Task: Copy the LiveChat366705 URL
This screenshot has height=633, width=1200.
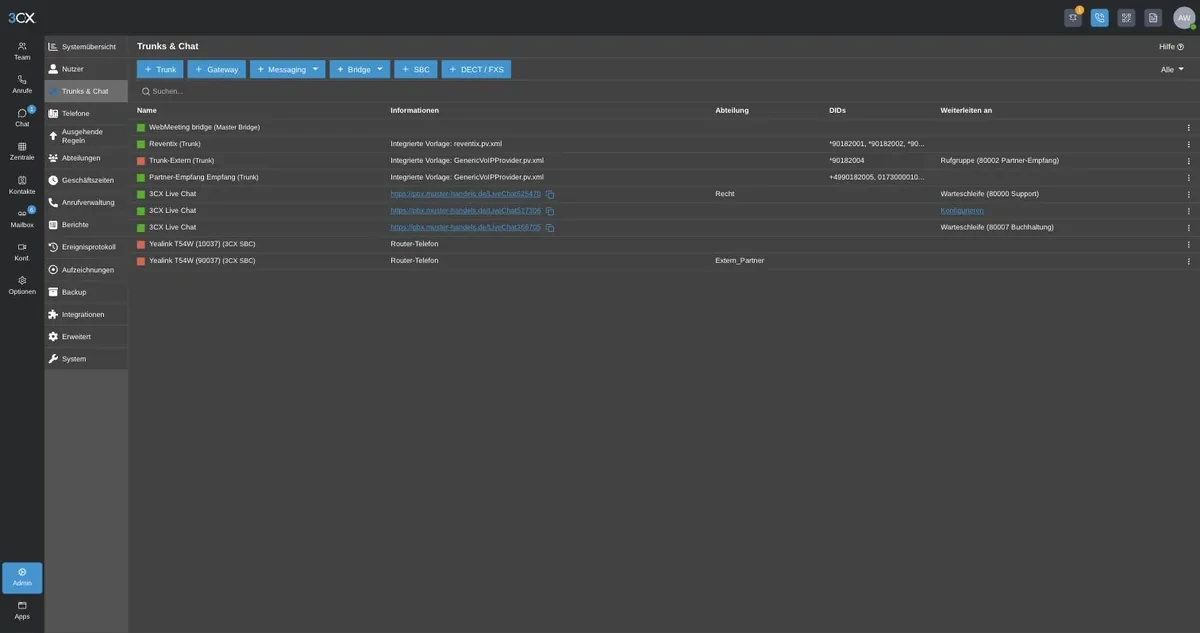Action: (550, 228)
